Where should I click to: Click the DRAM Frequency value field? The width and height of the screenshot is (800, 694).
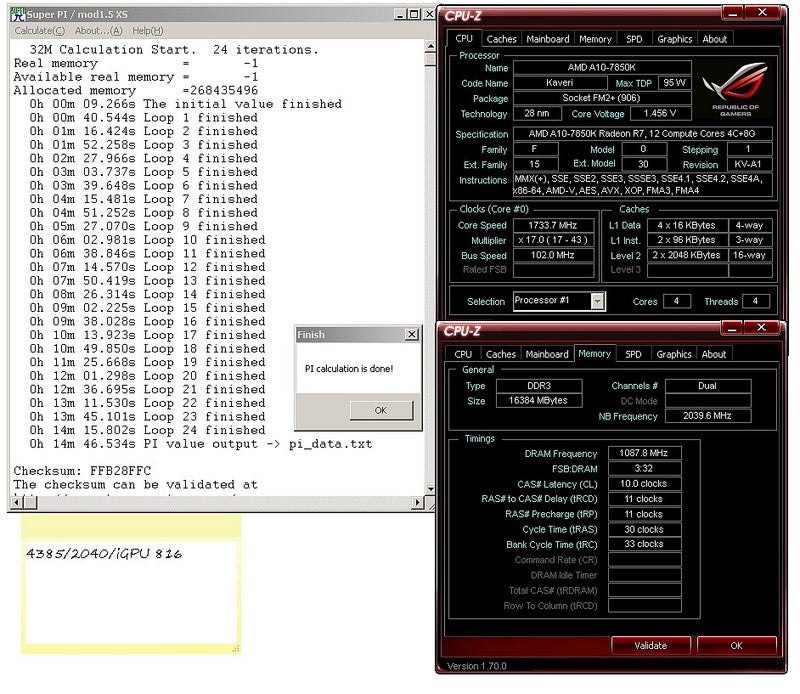click(644, 453)
